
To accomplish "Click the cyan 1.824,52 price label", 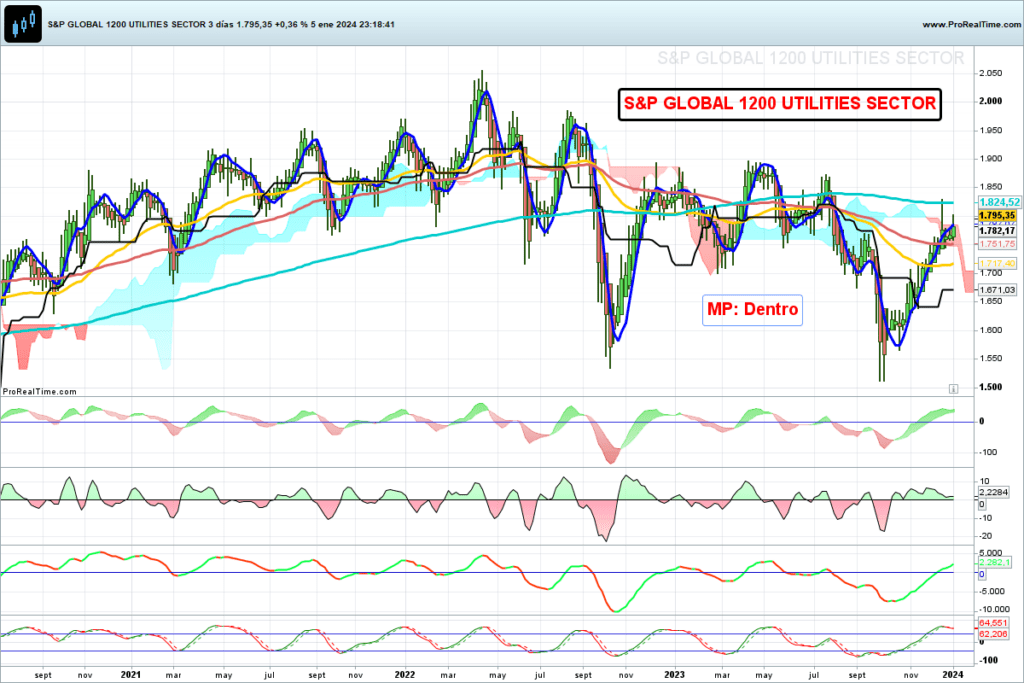I will 999,202.
